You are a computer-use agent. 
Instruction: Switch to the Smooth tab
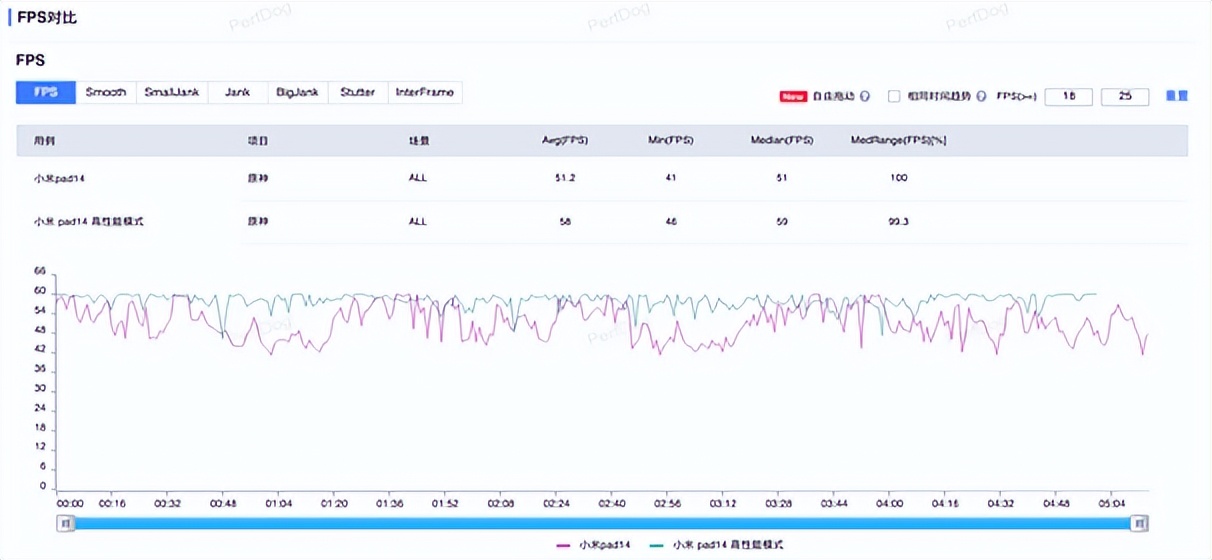106,92
